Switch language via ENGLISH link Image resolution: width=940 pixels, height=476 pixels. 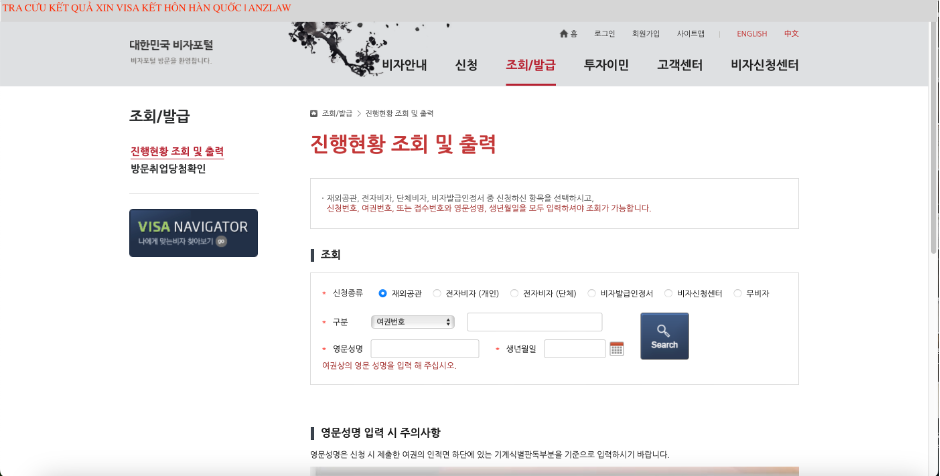751,34
